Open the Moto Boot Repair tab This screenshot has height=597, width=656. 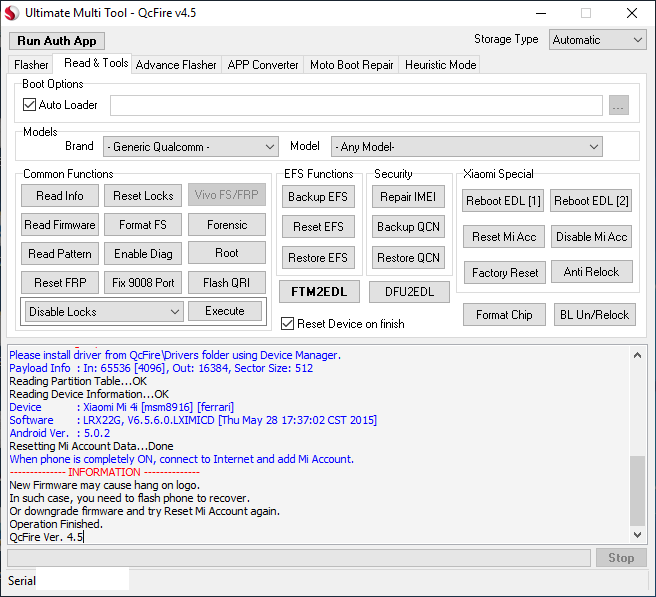pos(351,65)
